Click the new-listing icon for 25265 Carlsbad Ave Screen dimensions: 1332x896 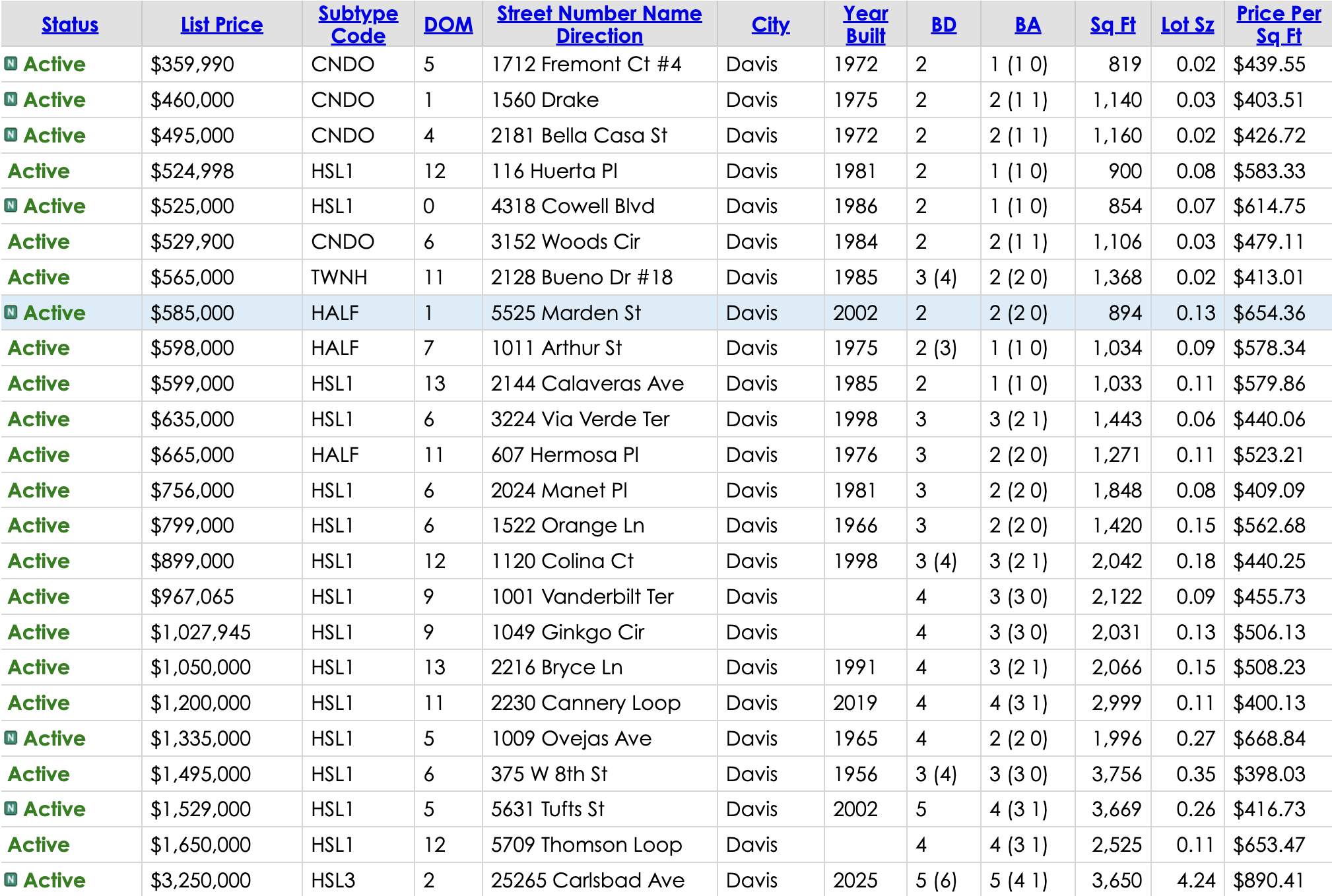11,880
